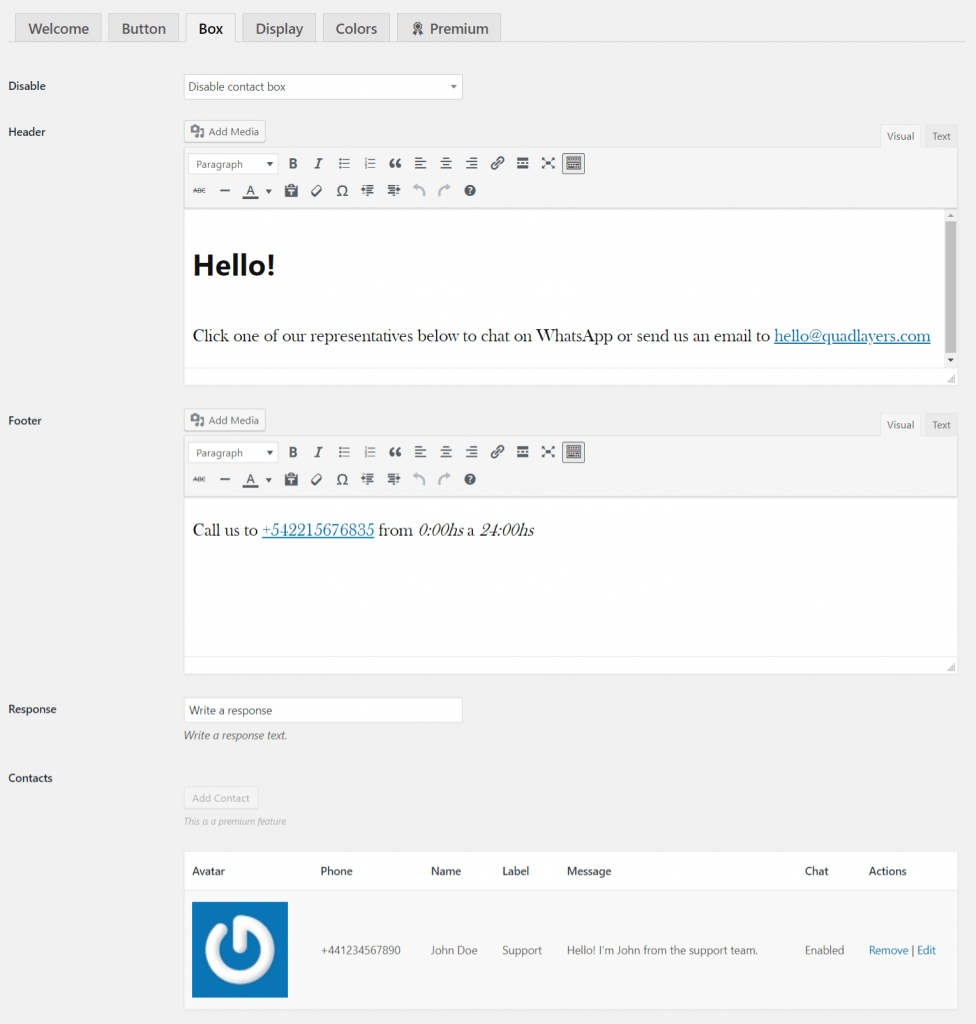This screenshot has width=976, height=1024.
Task: Open hello@quadlayers.com email link
Action: tap(852, 336)
